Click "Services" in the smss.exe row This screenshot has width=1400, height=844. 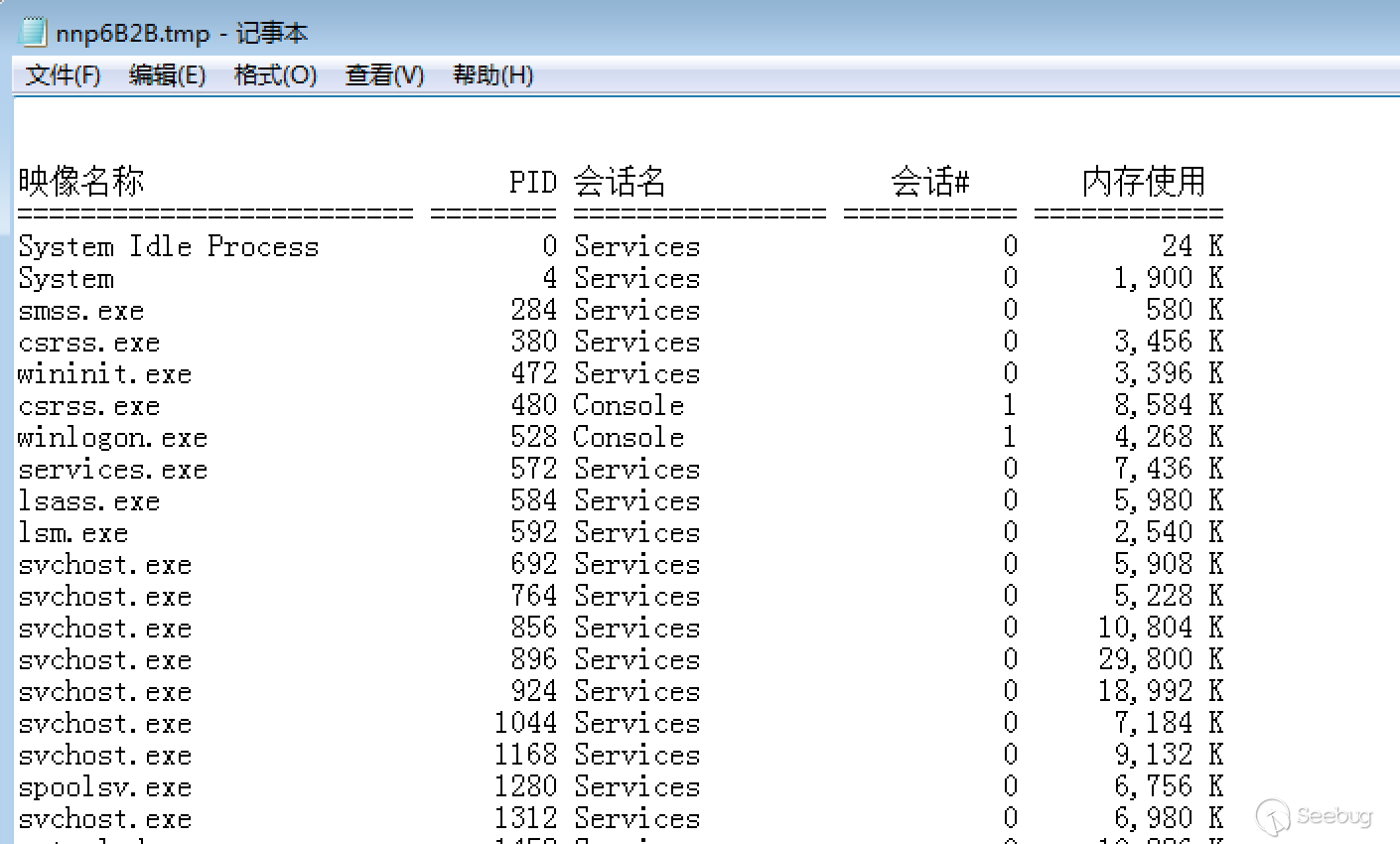(x=637, y=310)
